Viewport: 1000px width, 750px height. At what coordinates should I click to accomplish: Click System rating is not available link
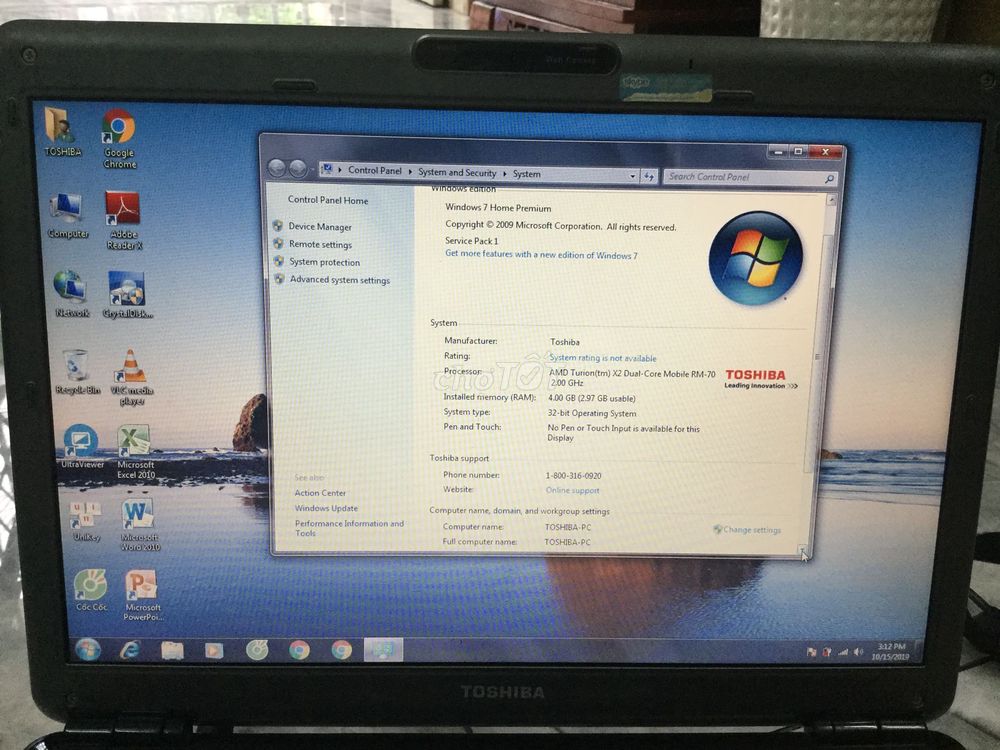[603, 358]
